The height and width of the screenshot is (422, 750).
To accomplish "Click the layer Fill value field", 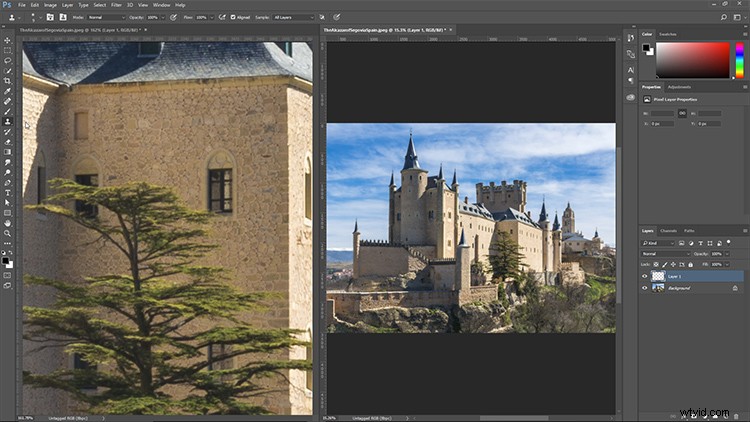I will 716,265.
